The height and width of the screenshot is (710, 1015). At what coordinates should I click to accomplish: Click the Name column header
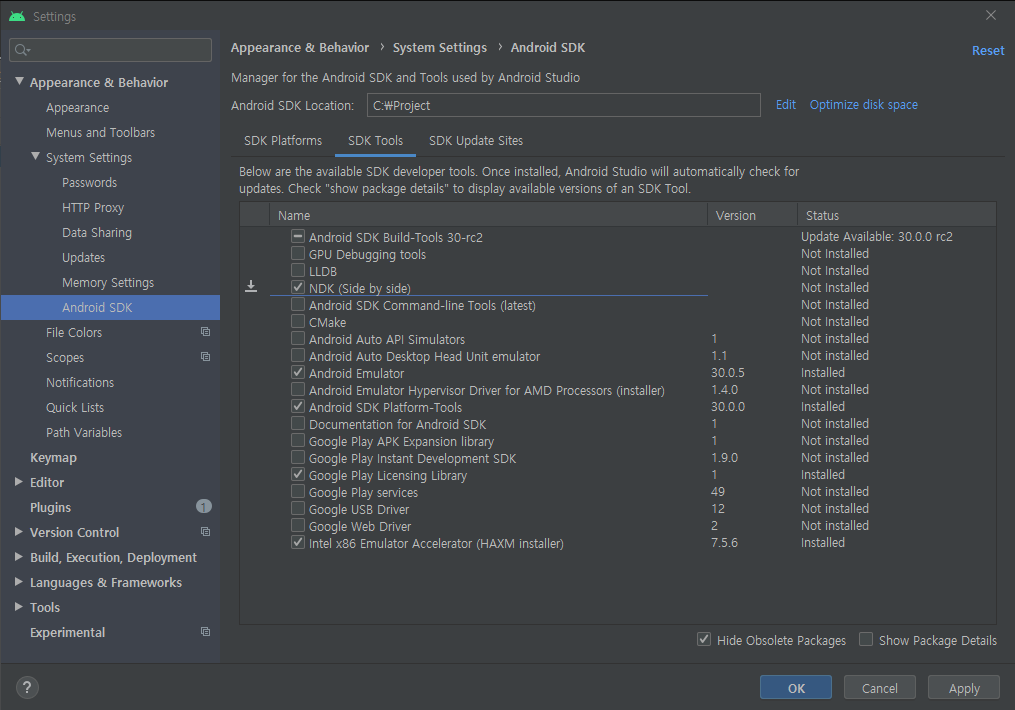click(489, 215)
